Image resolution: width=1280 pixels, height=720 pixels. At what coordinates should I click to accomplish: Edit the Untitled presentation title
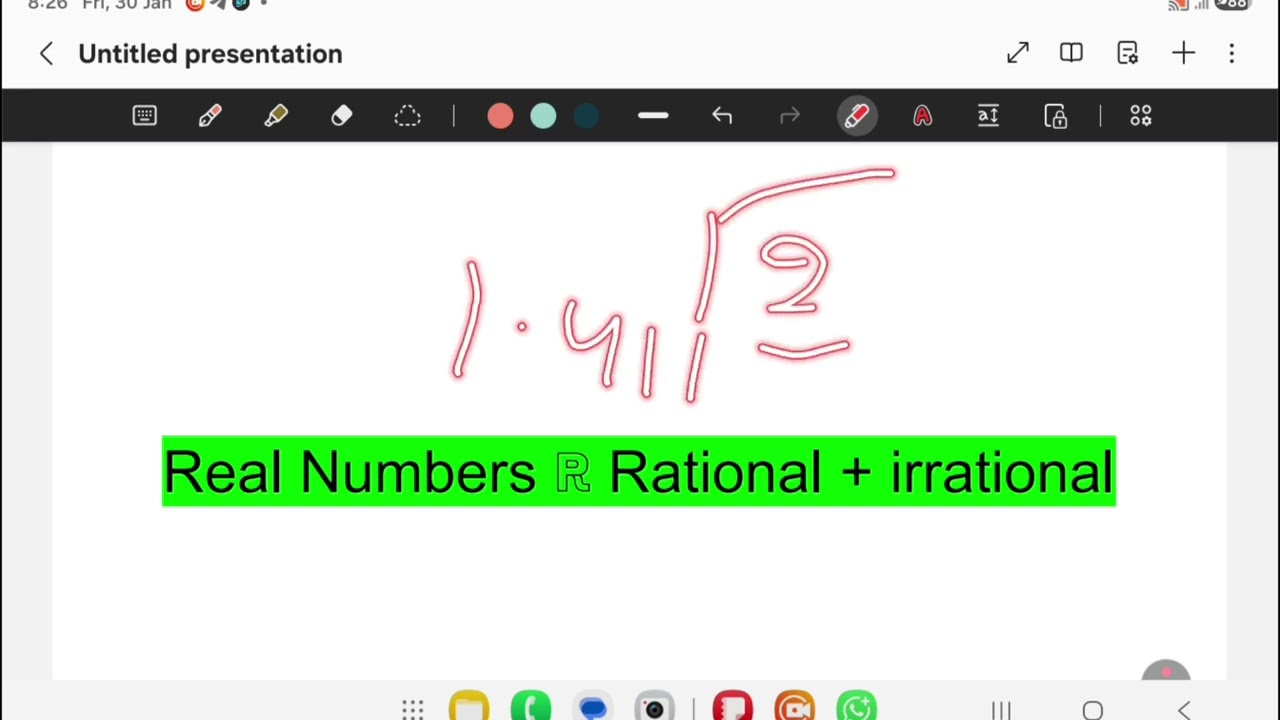click(210, 54)
